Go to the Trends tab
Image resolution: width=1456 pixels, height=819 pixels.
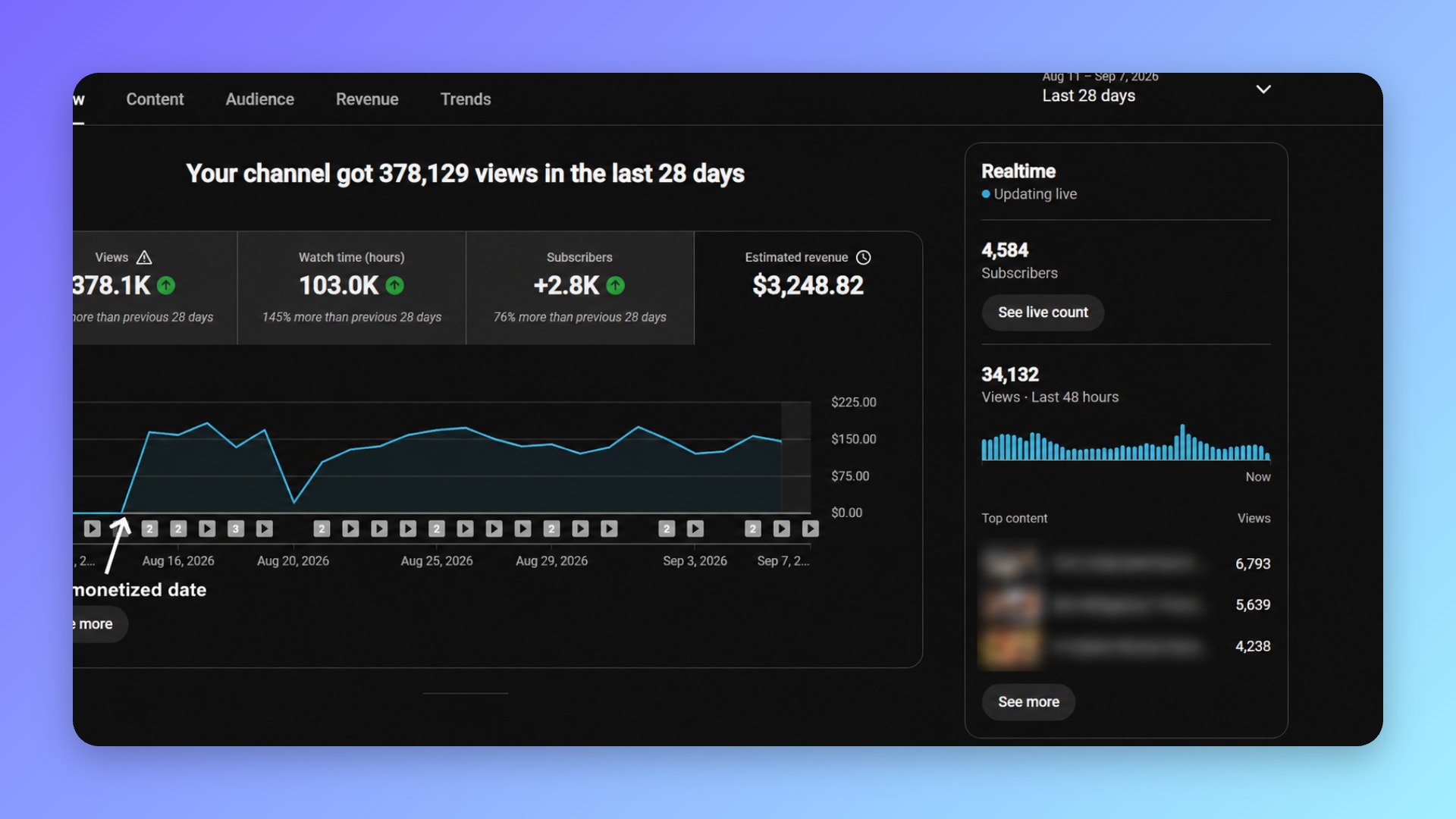click(x=466, y=99)
